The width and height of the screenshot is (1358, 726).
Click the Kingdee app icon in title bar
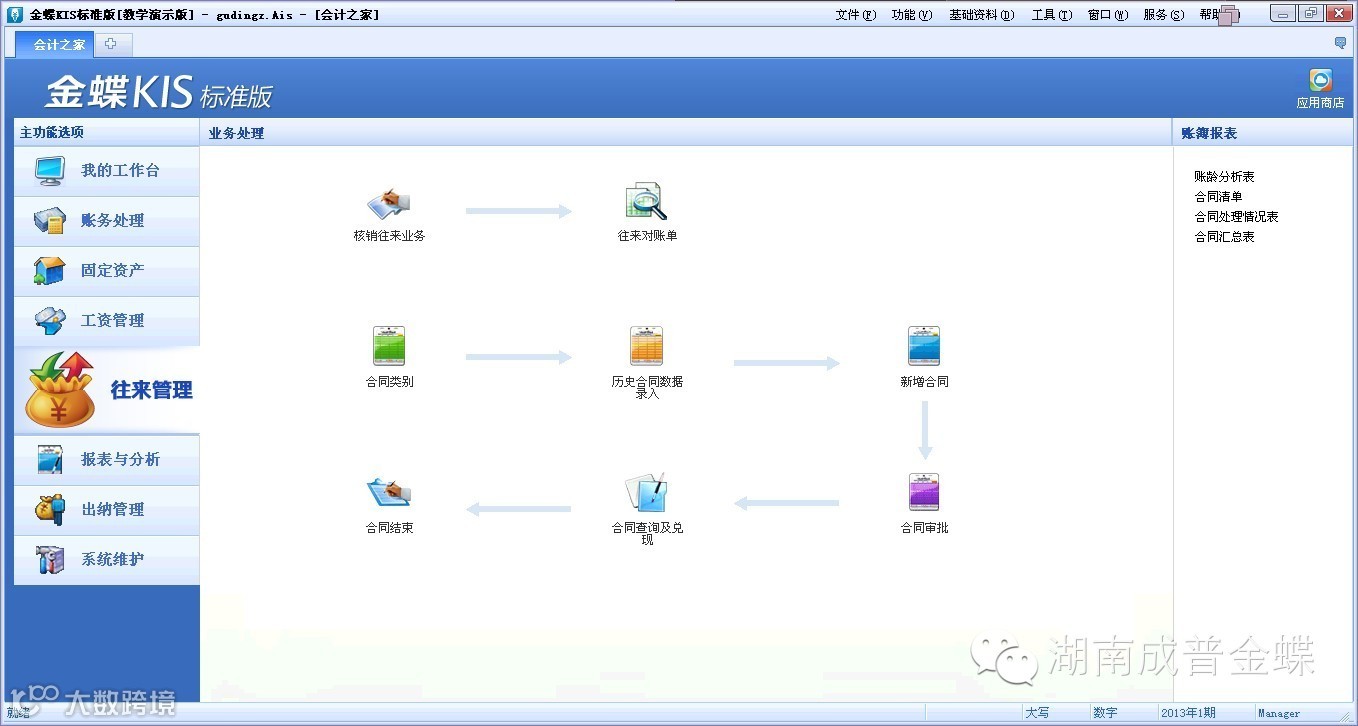(15, 14)
